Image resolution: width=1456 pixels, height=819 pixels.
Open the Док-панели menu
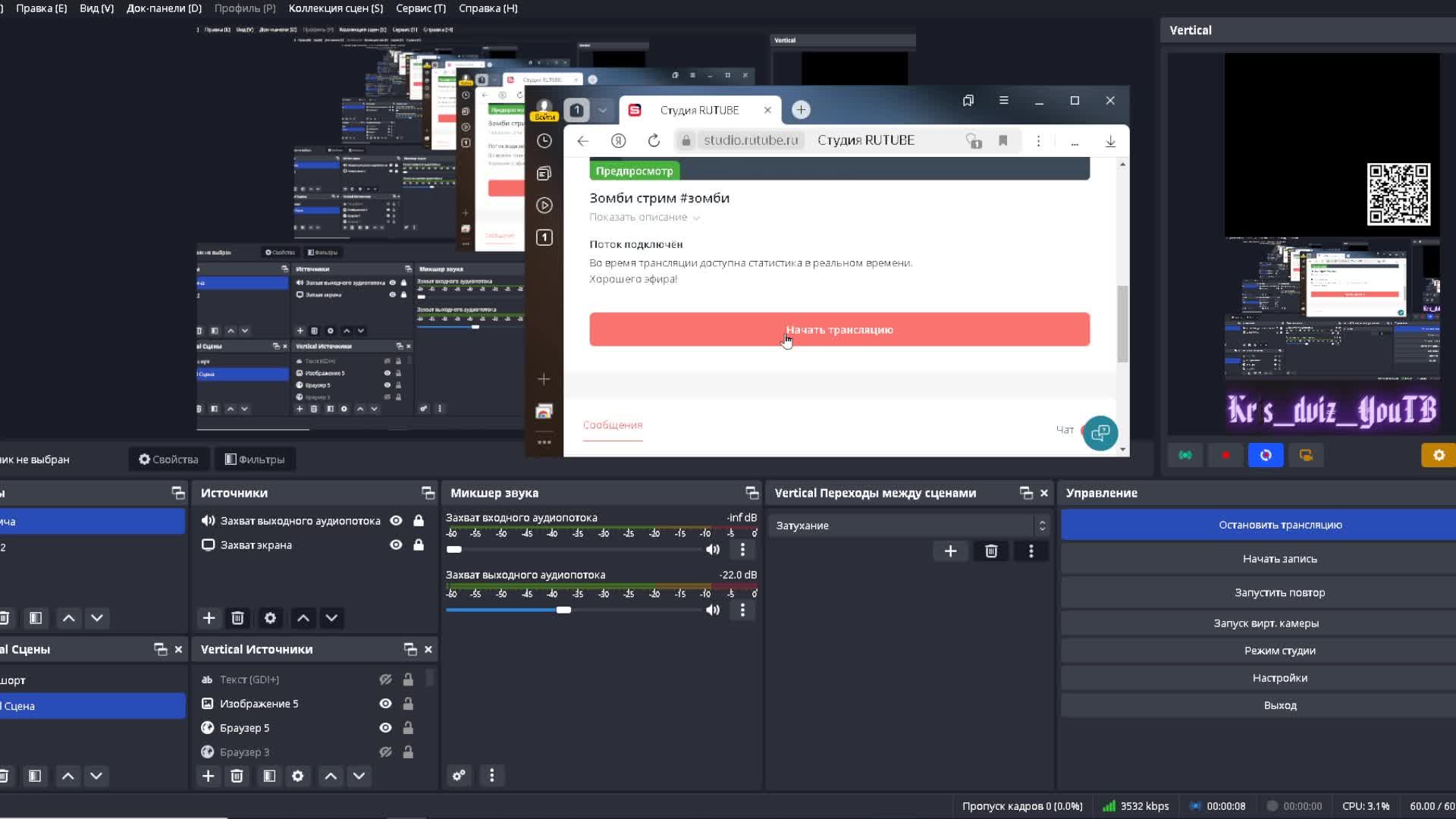(x=164, y=8)
